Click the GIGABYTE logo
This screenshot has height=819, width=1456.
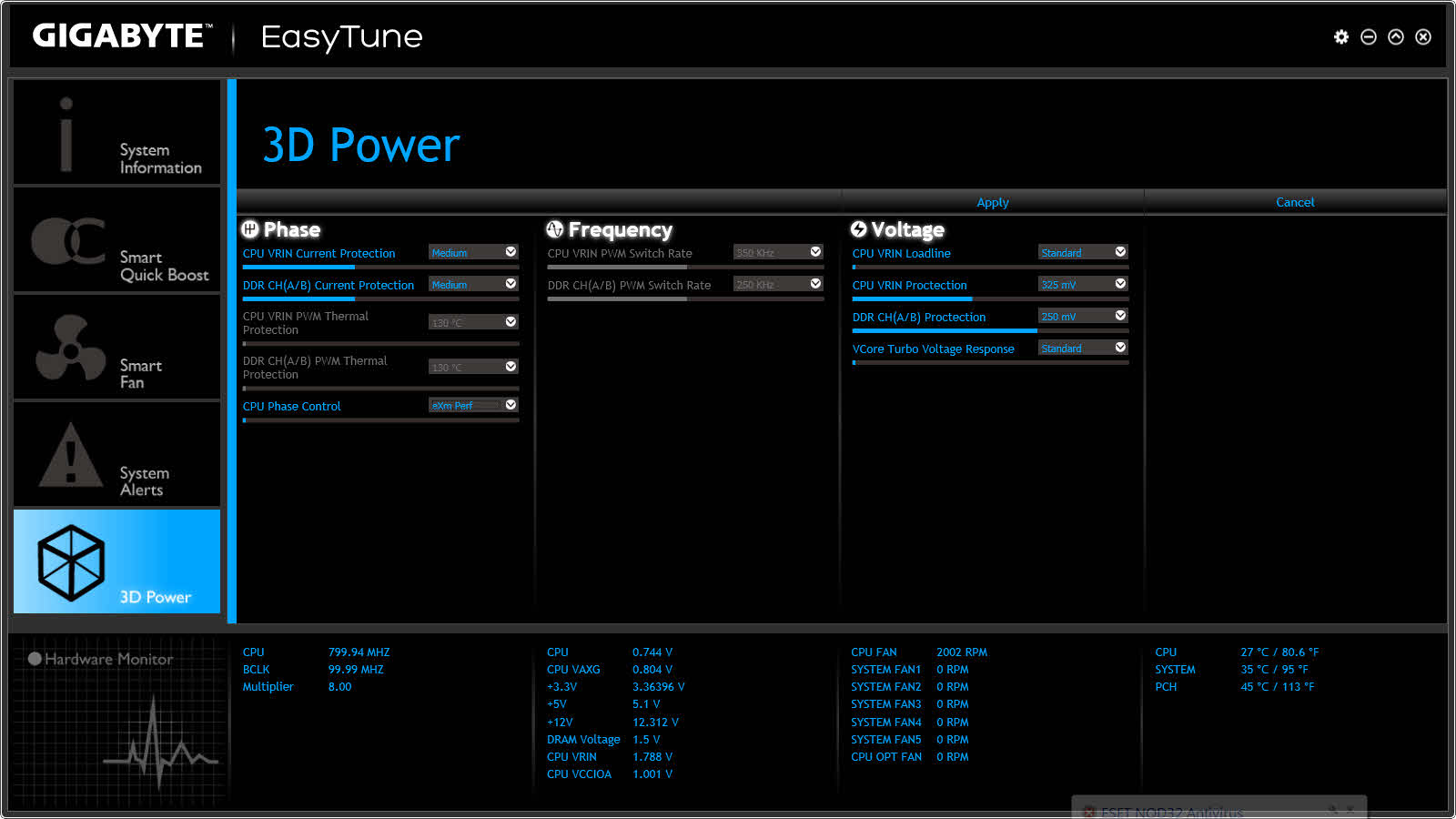122,36
